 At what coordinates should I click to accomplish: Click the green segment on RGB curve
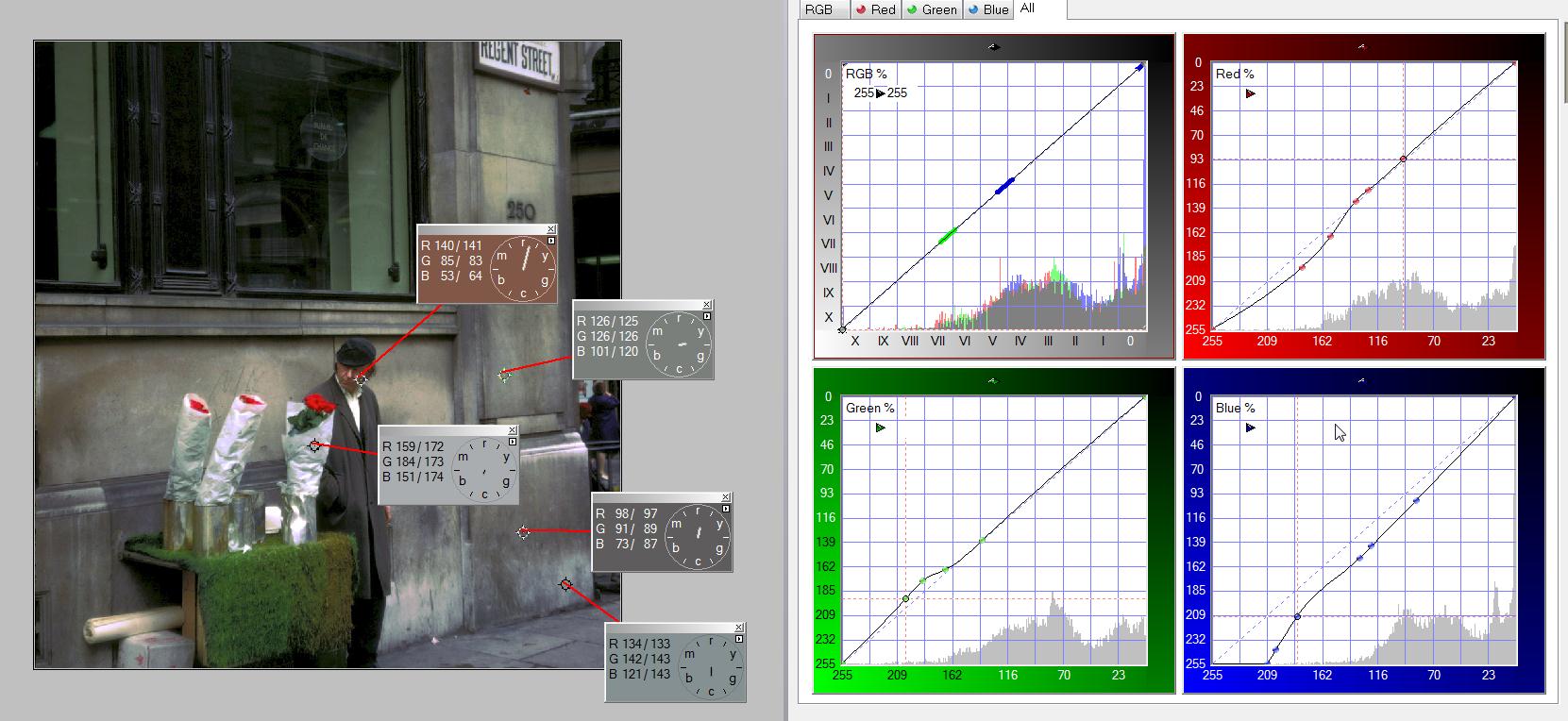tap(948, 237)
